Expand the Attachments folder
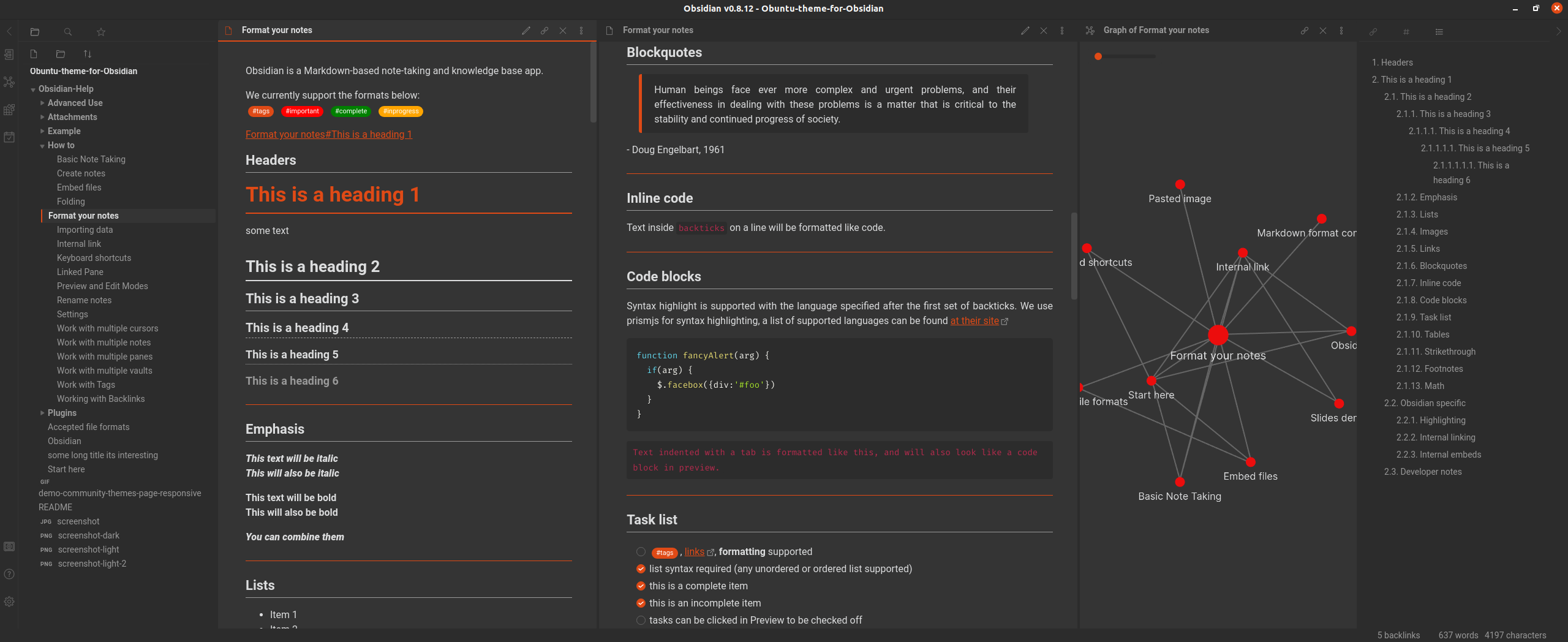 coord(42,117)
